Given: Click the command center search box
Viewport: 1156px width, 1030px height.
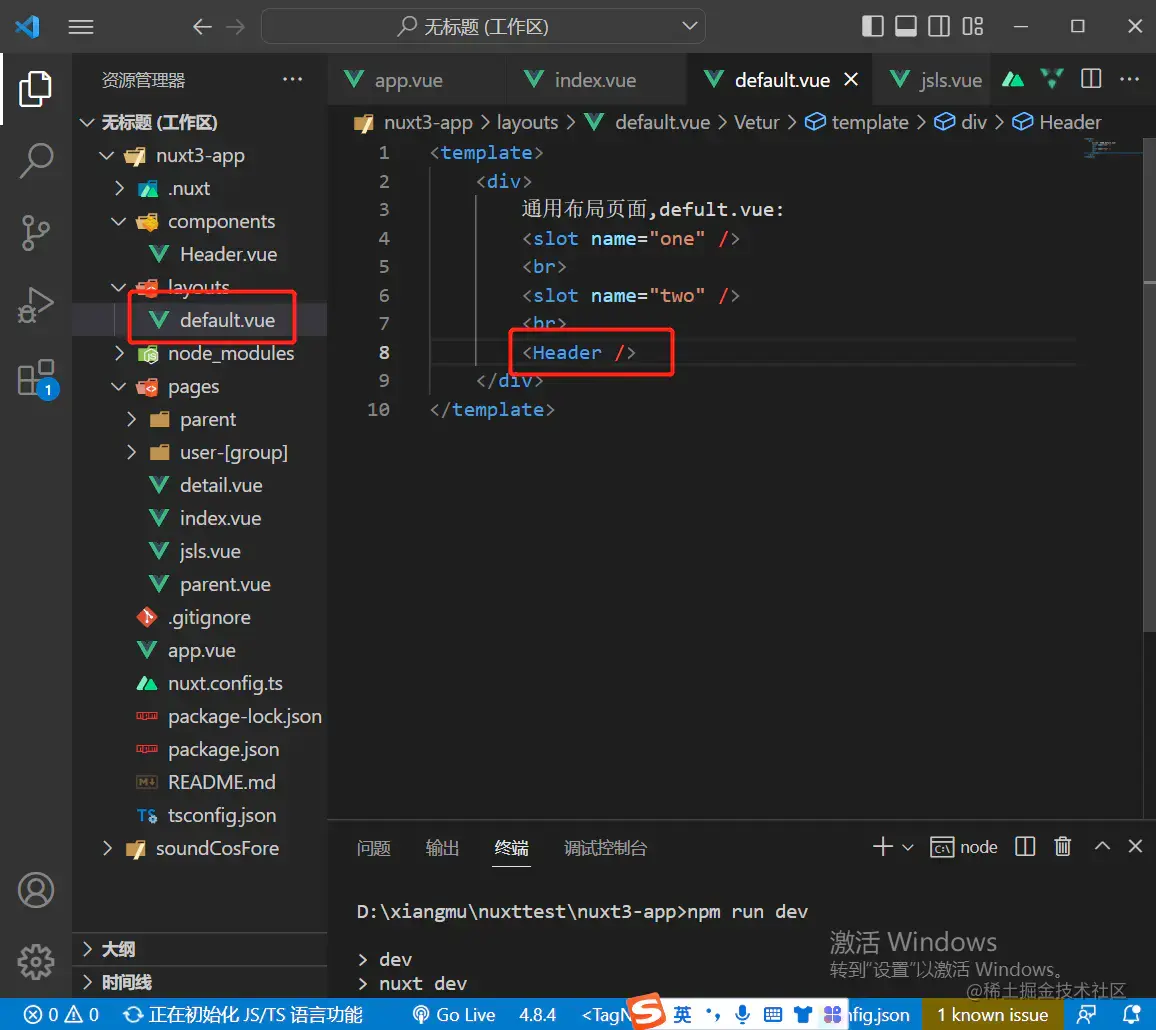Looking at the screenshot, I should [483, 27].
